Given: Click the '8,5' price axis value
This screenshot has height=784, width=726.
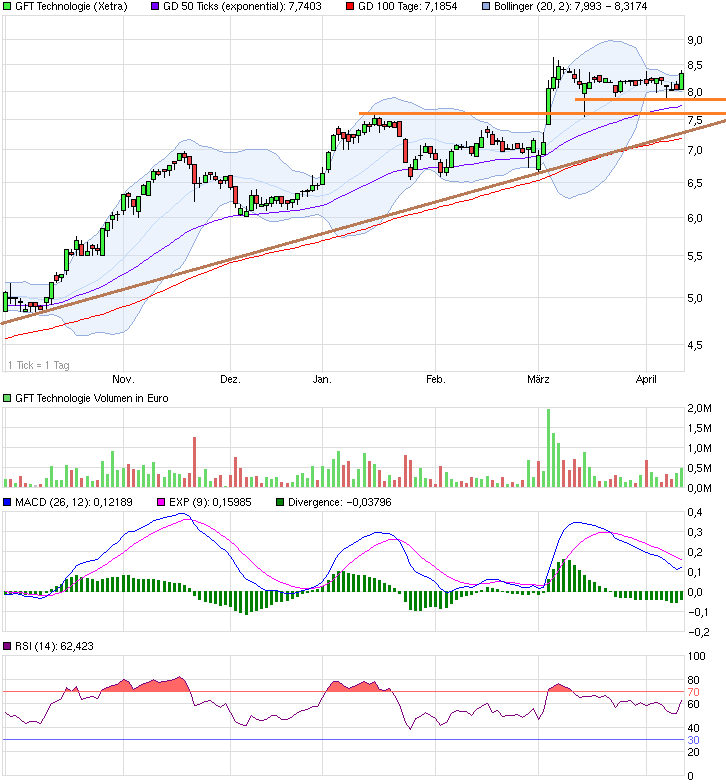Looking at the screenshot, I should [695, 65].
